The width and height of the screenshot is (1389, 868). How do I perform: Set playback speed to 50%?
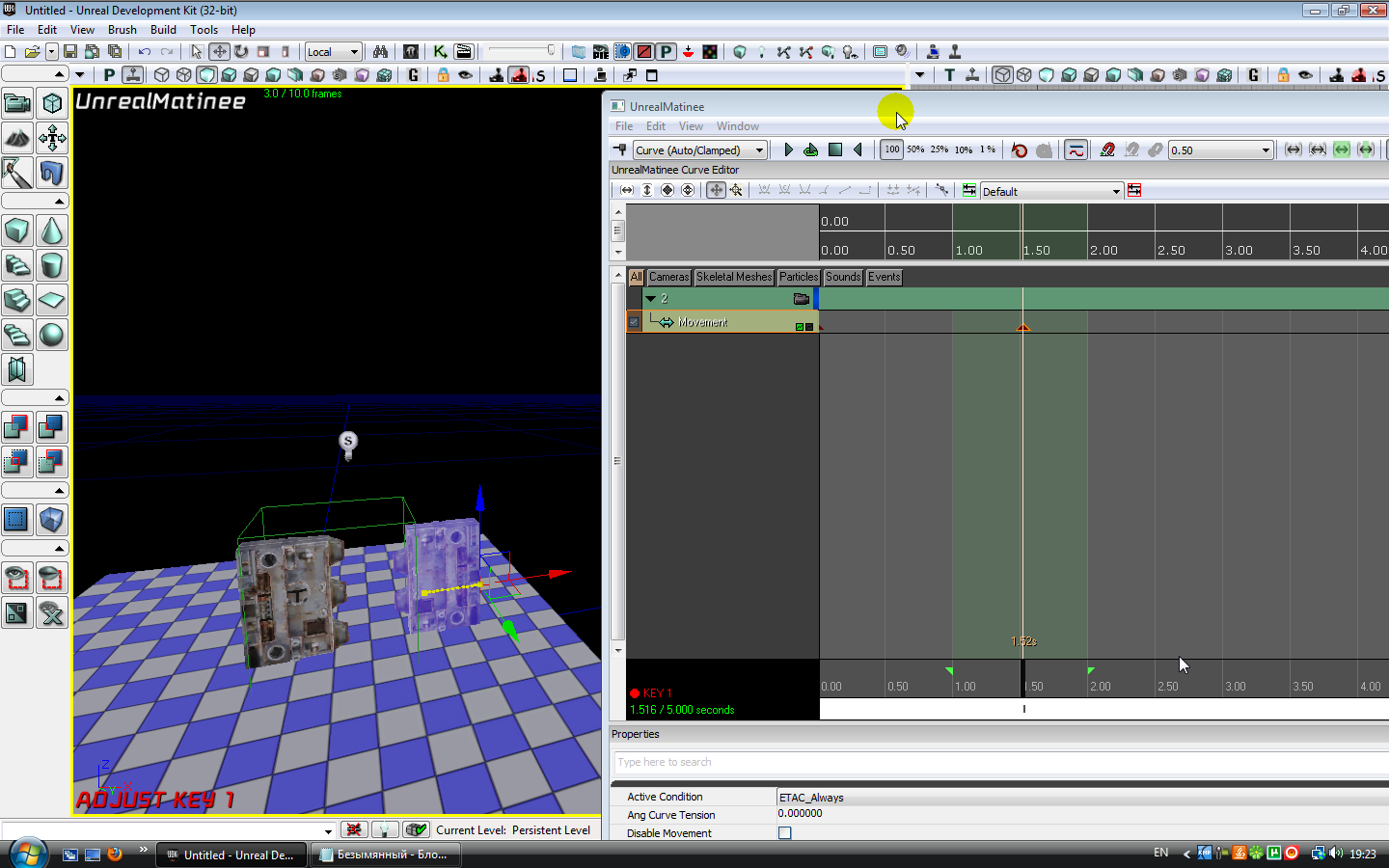coord(915,149)
